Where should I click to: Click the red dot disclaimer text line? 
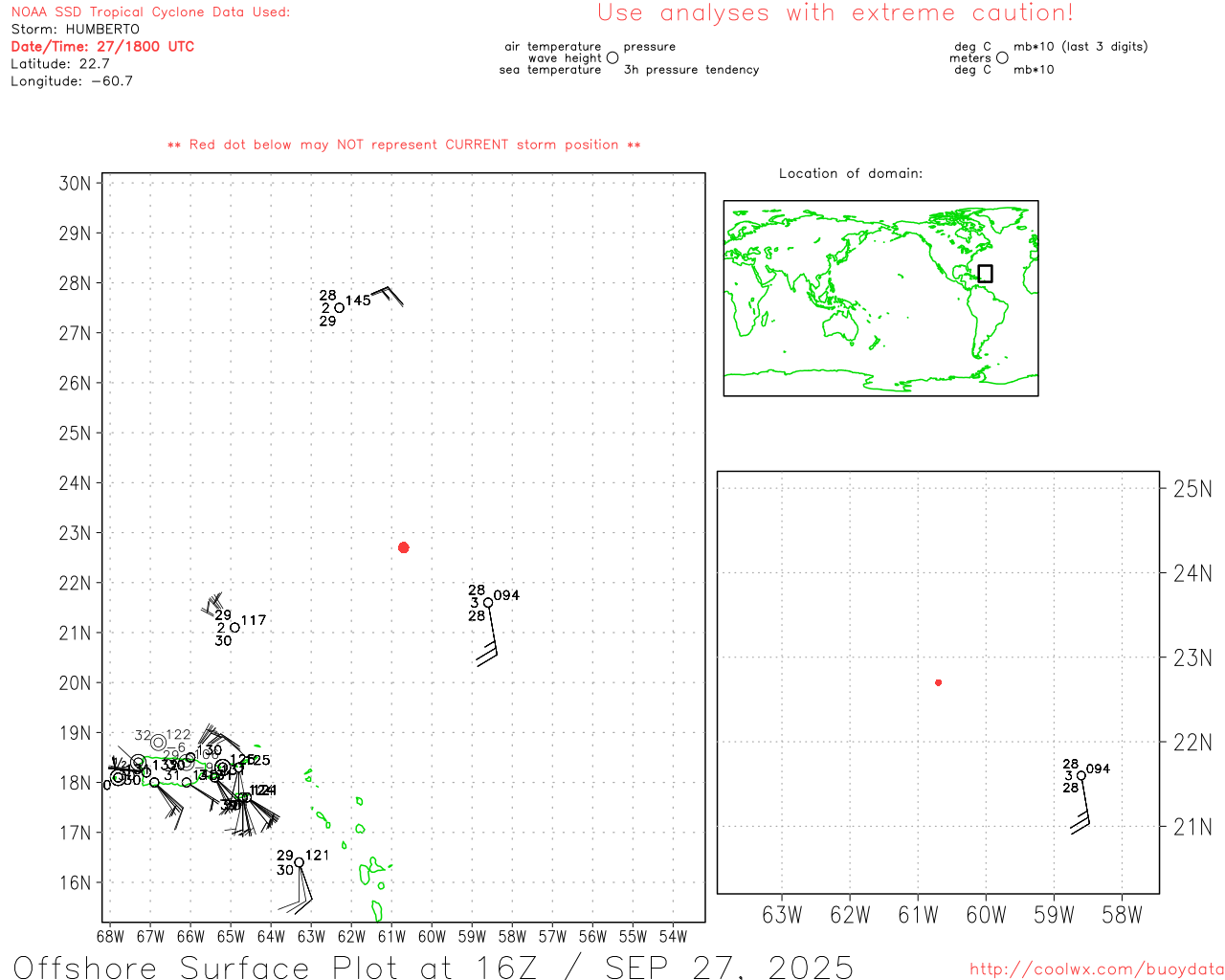[x=404, y=145]
